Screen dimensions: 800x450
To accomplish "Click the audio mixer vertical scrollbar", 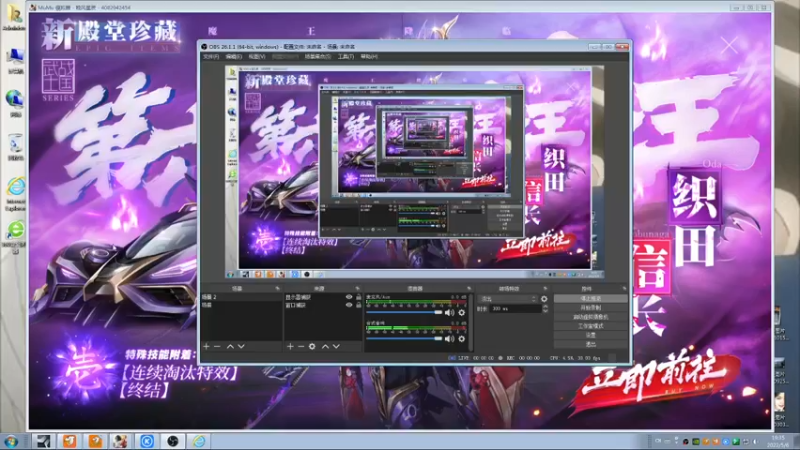I will (470, 321).
